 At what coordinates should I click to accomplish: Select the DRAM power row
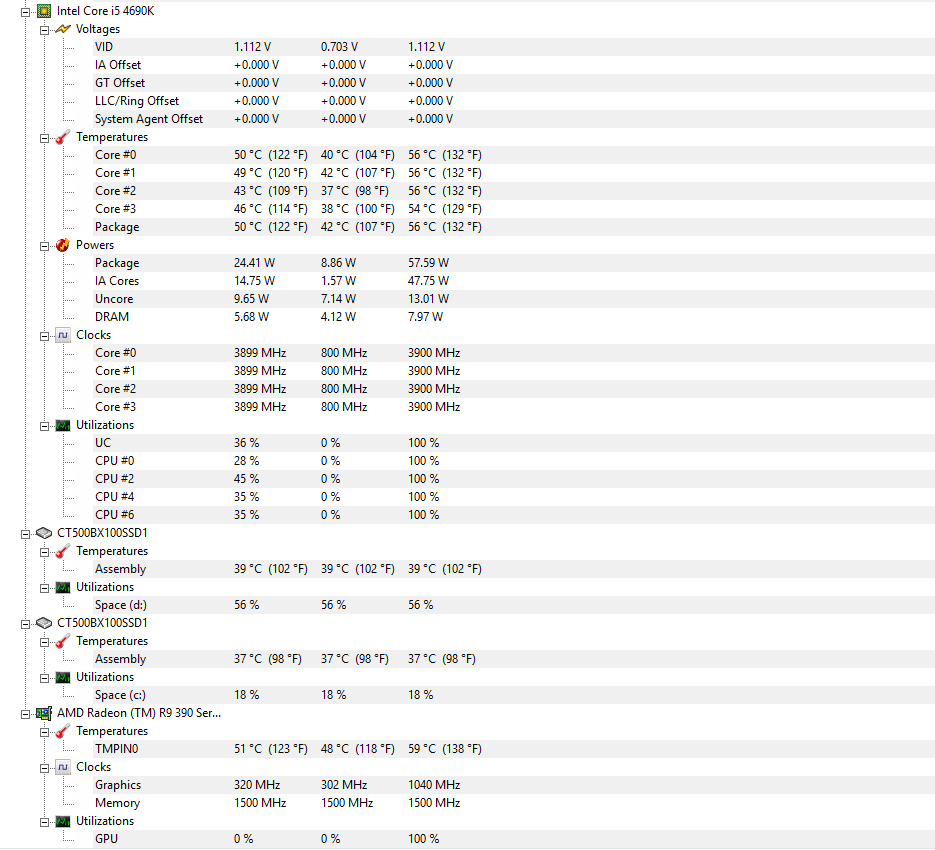(513, 317)
